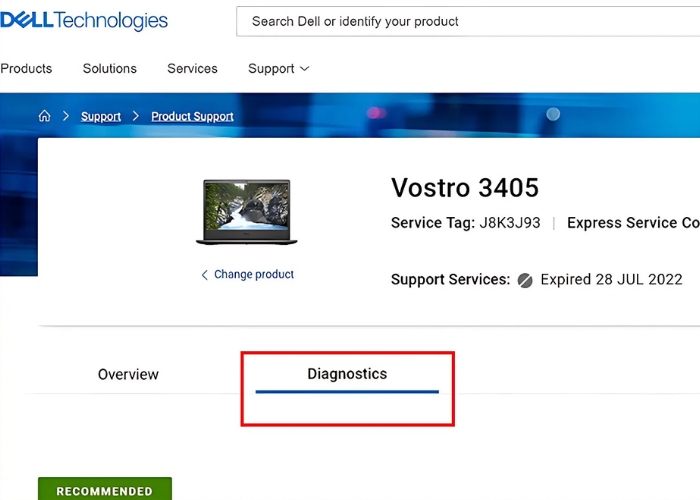Viewport: 700px width, 500px height.
Task: Click the Expired 28 JUL 2022 text
Action: pos(611,280)
